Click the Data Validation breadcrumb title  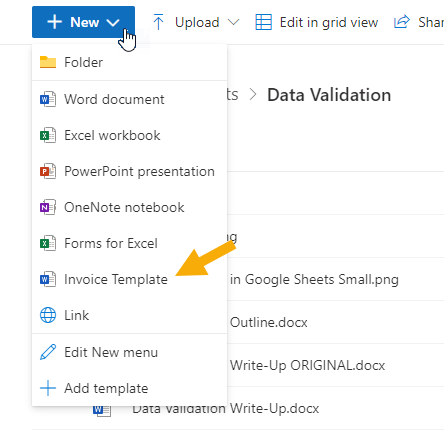pyautogui.click(x=329, y=95)
